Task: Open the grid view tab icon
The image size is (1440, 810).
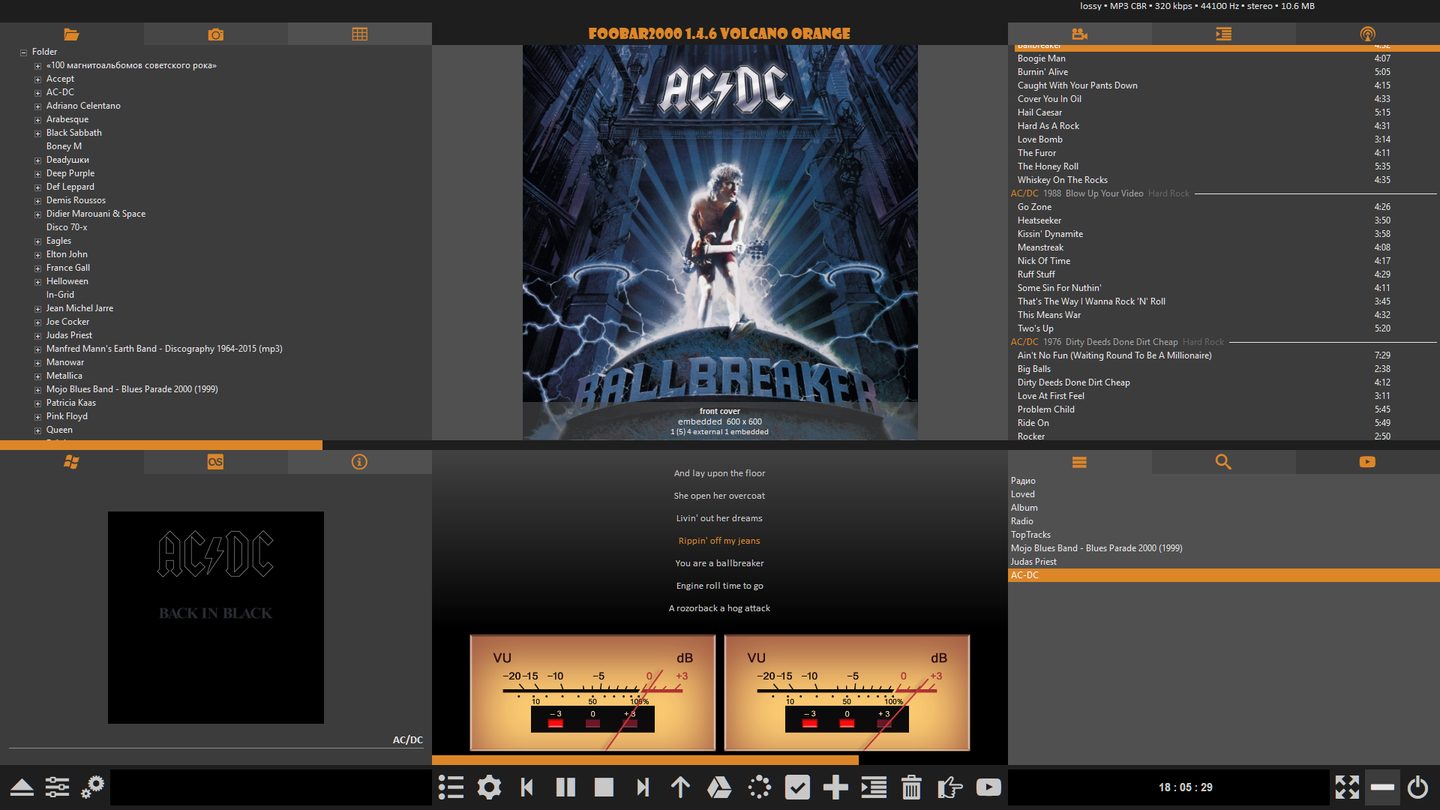Action: 360,34
